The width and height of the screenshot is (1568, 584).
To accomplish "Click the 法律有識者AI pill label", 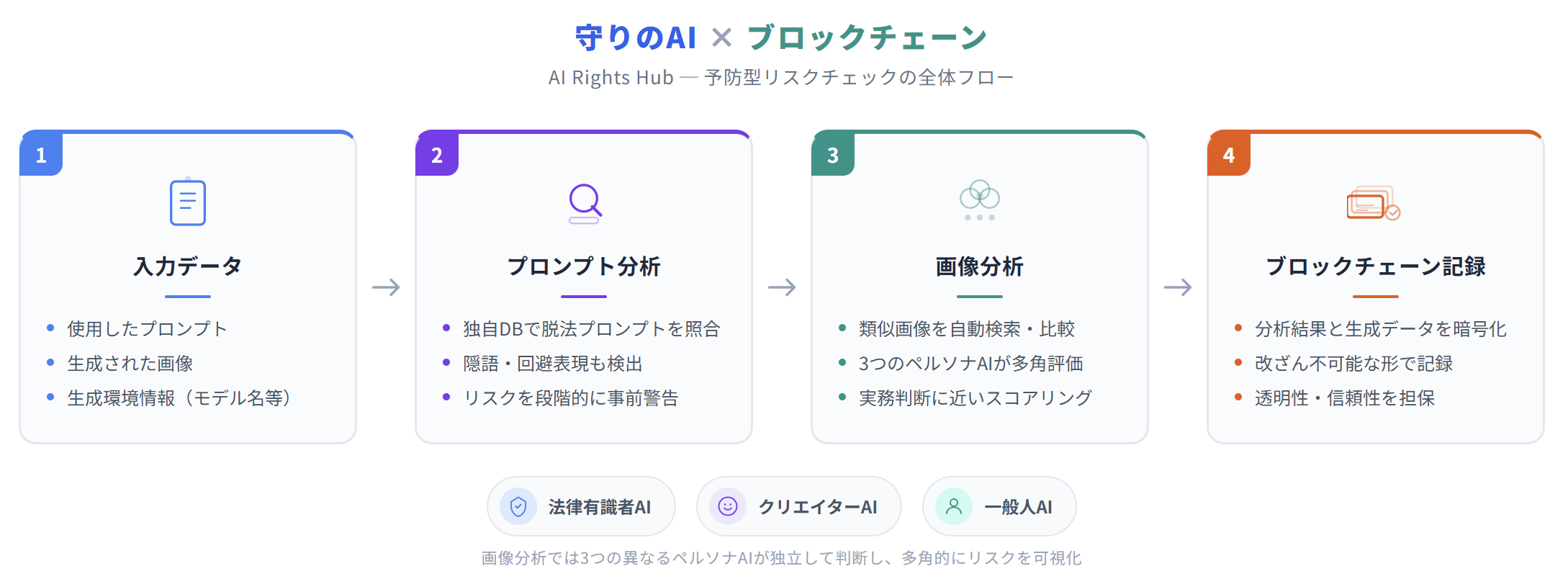I will (x=599, y=508).
